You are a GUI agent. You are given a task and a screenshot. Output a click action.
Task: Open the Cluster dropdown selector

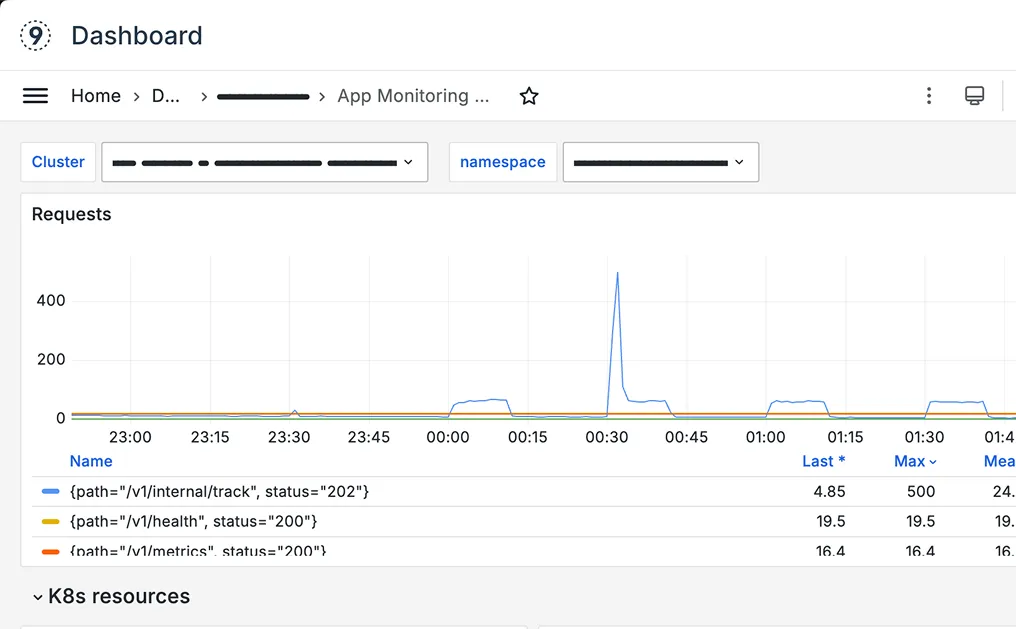(x=264, y=162)
